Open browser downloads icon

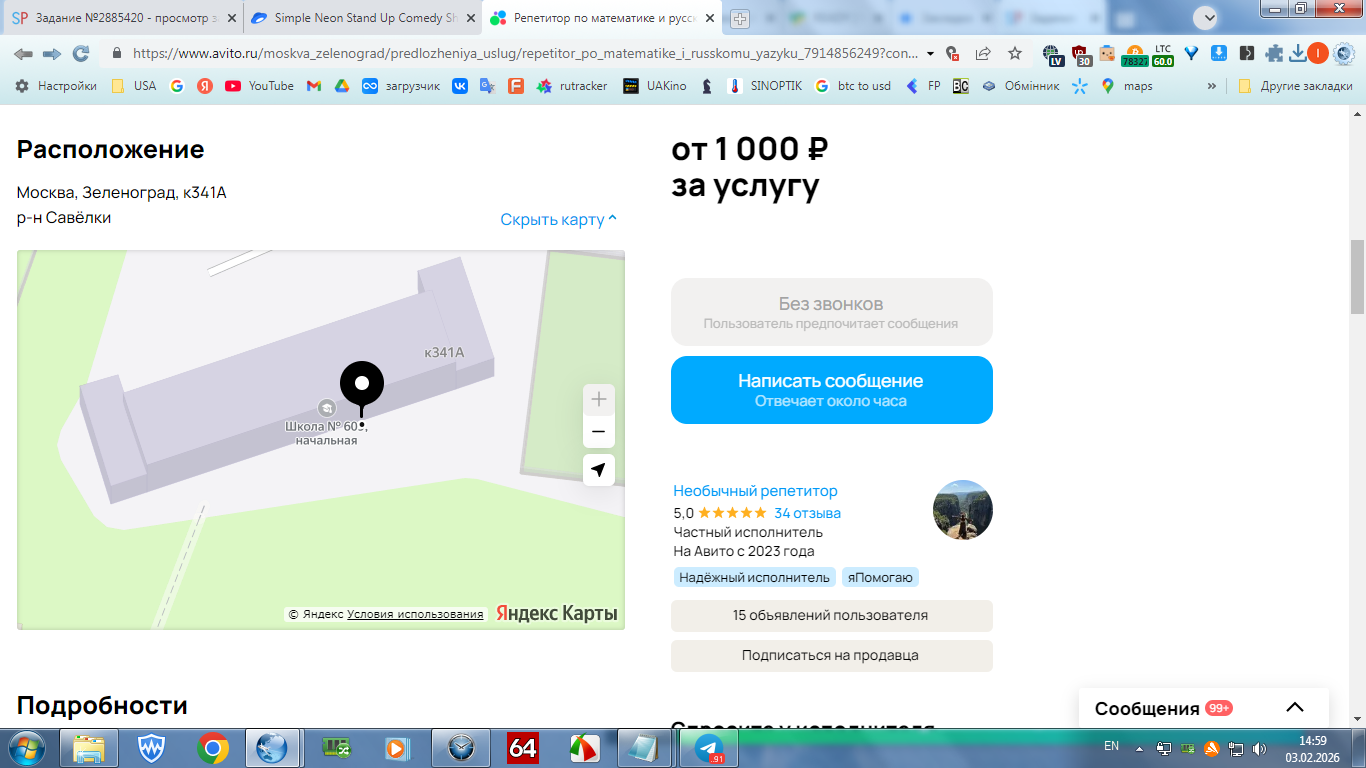(x=1298, y=54)
